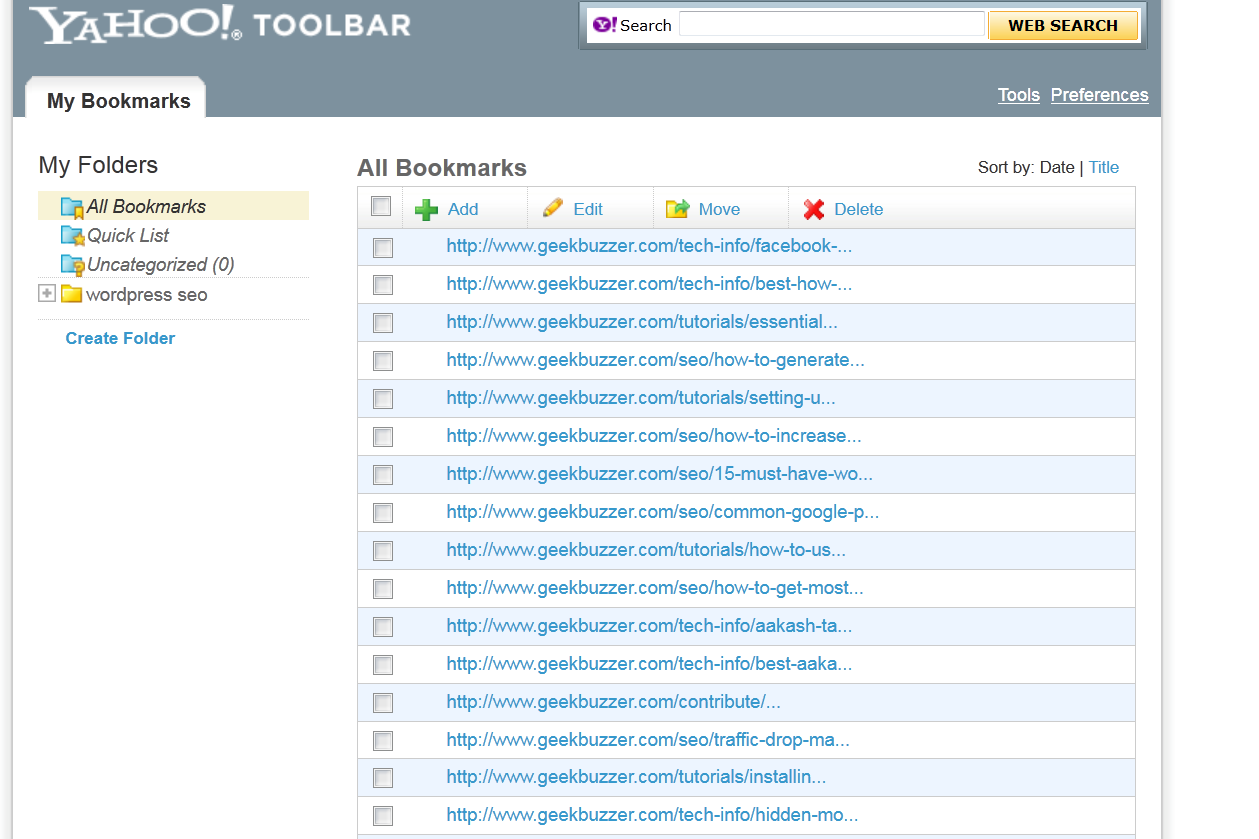Open geekbuzzer tech-info/hidden-mo bookmark link
The image size is (1259, 839).
pyautogui.click(x=652, y=815)
